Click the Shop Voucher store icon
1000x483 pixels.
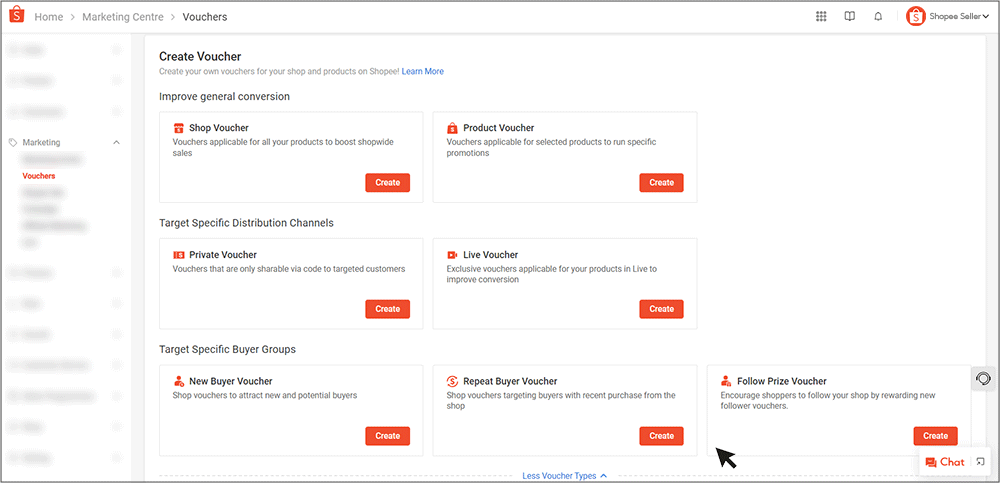(179, 128)
